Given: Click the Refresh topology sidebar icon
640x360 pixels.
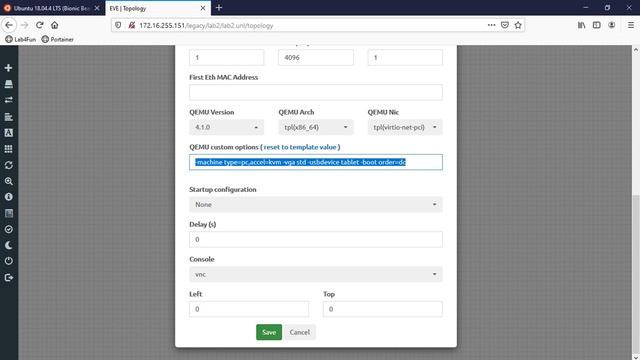Looking at the screenshot, I should coord(9,165).
